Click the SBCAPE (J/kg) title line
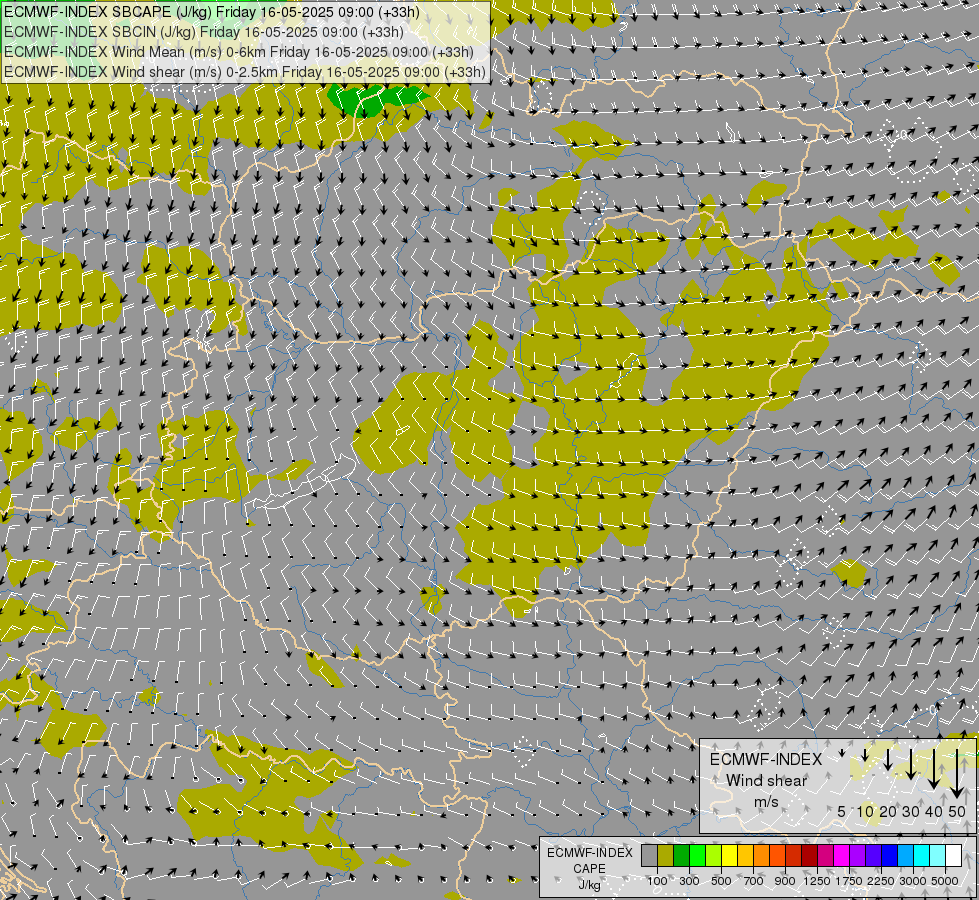 [x=212, y=12]
